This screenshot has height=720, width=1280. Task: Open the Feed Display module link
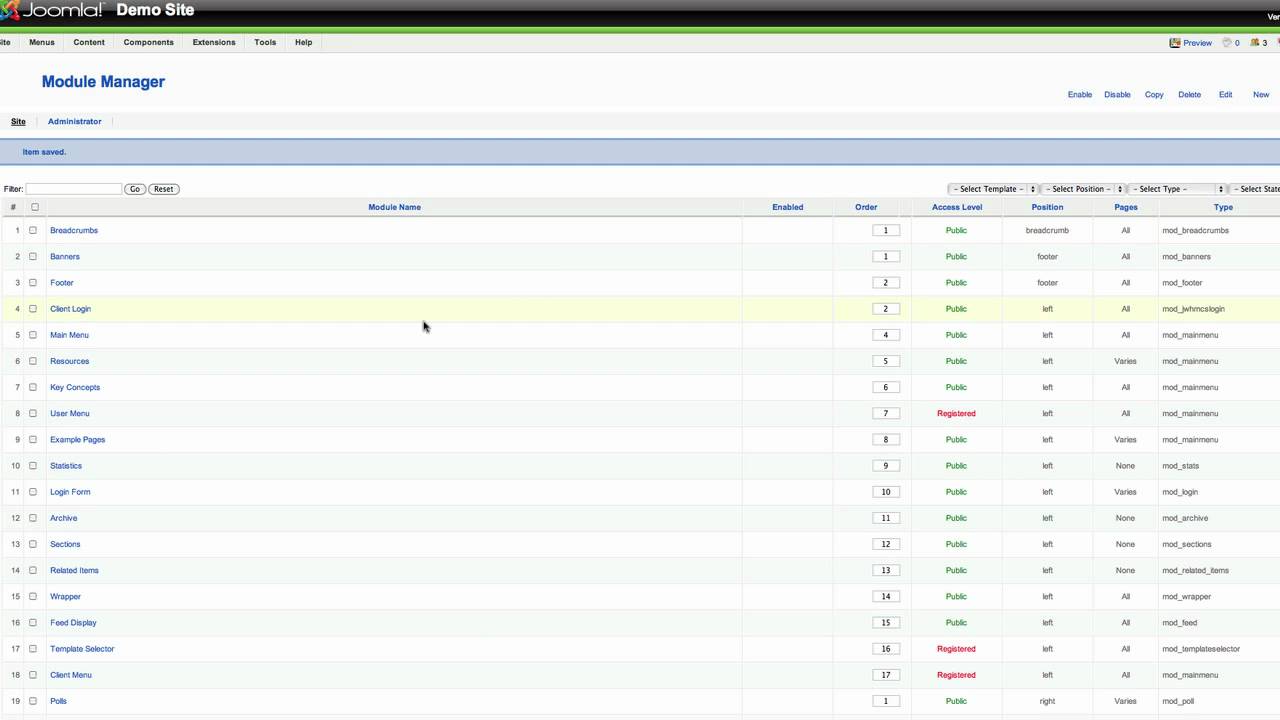tap(73, 623)
